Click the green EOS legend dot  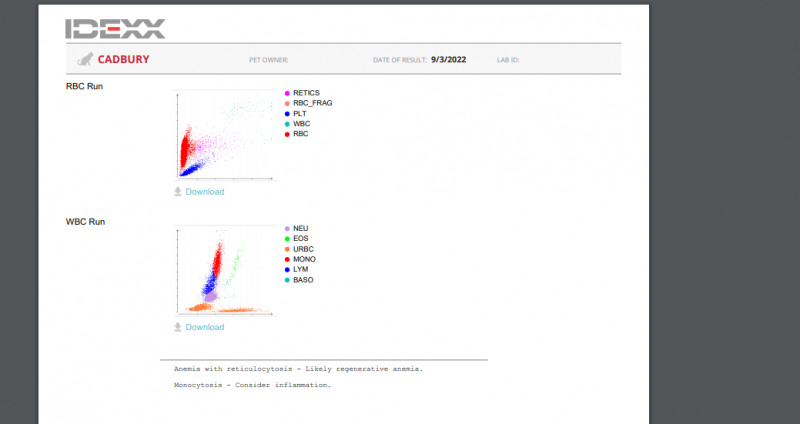click(287, 238)
